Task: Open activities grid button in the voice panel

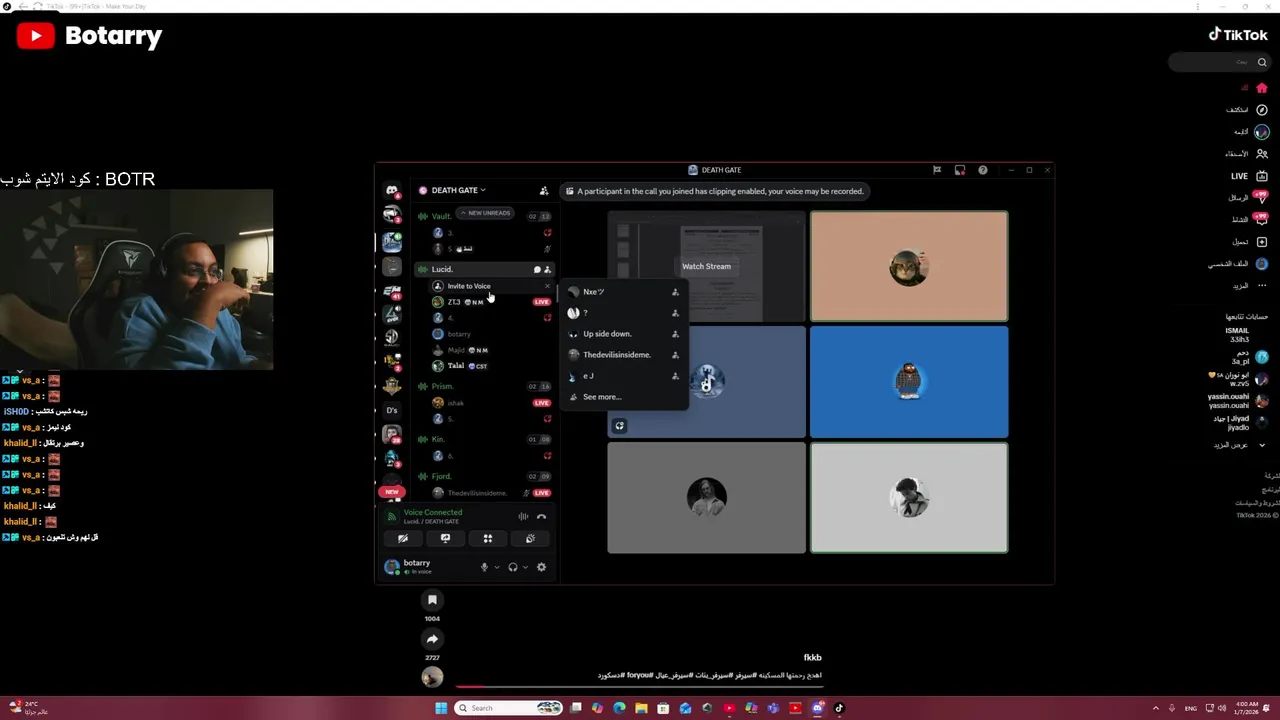Action: pos(488,538)
